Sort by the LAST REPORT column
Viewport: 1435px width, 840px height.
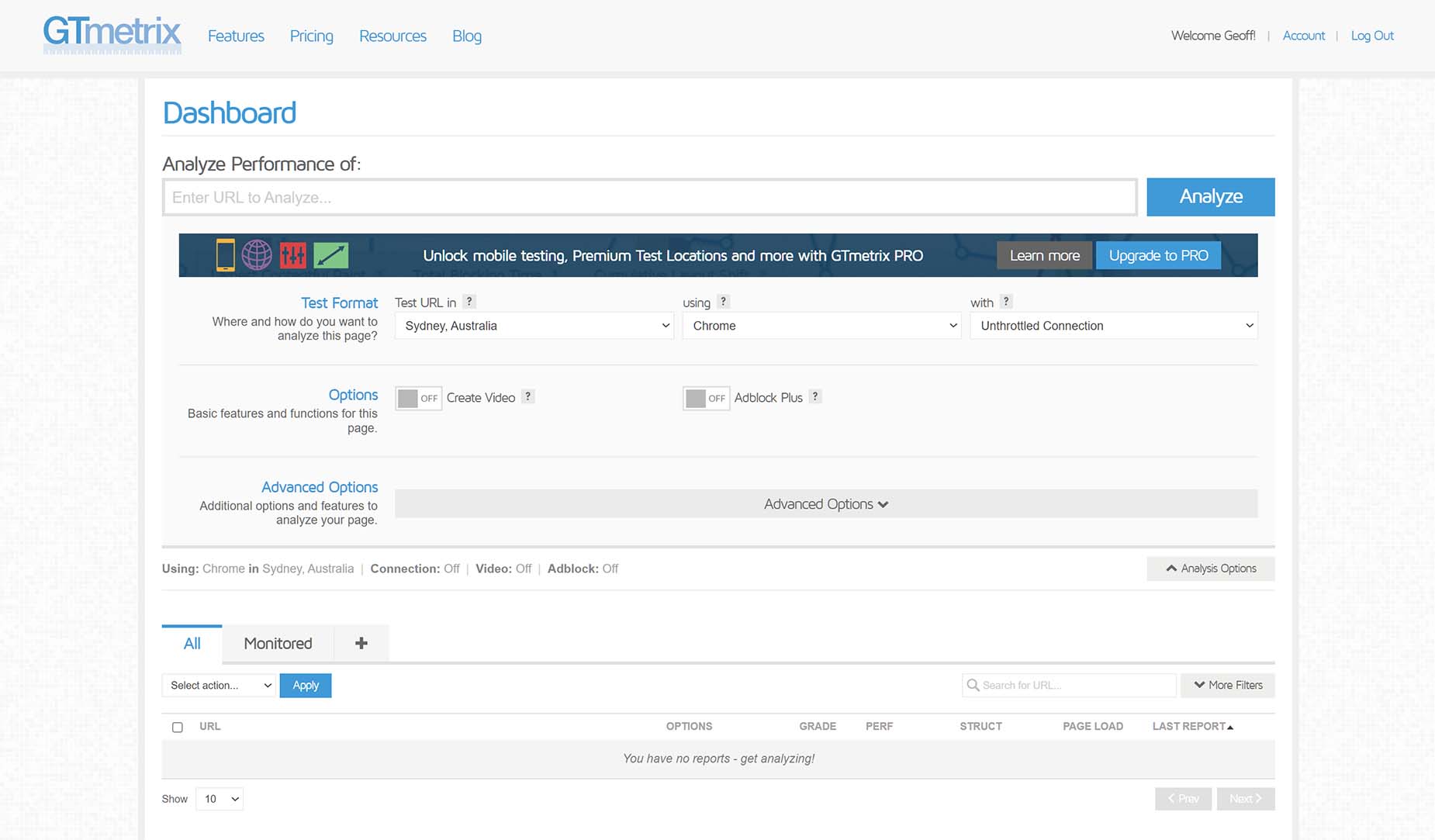click(1192, 727)
